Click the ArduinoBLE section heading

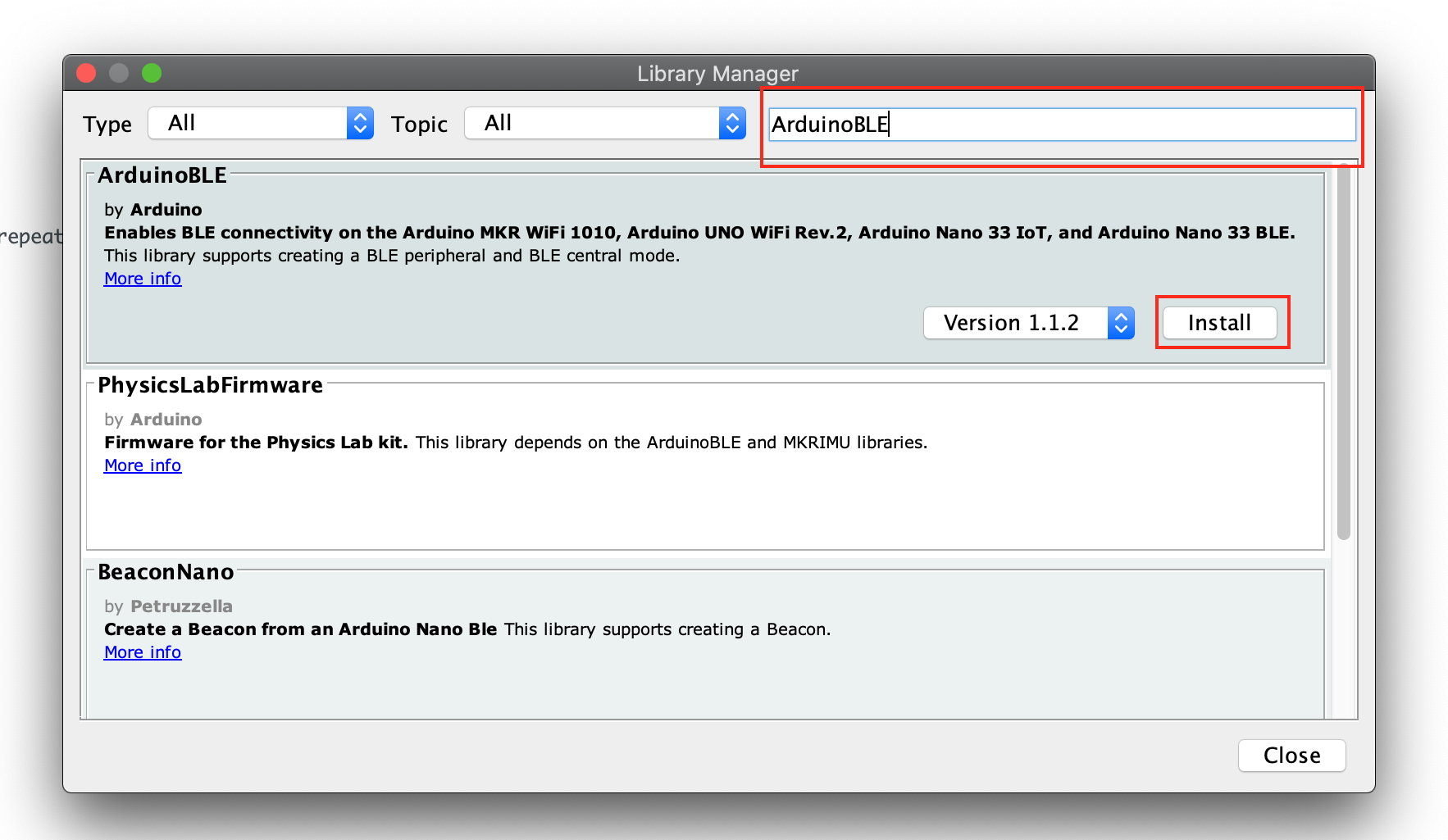pos(162,175)
